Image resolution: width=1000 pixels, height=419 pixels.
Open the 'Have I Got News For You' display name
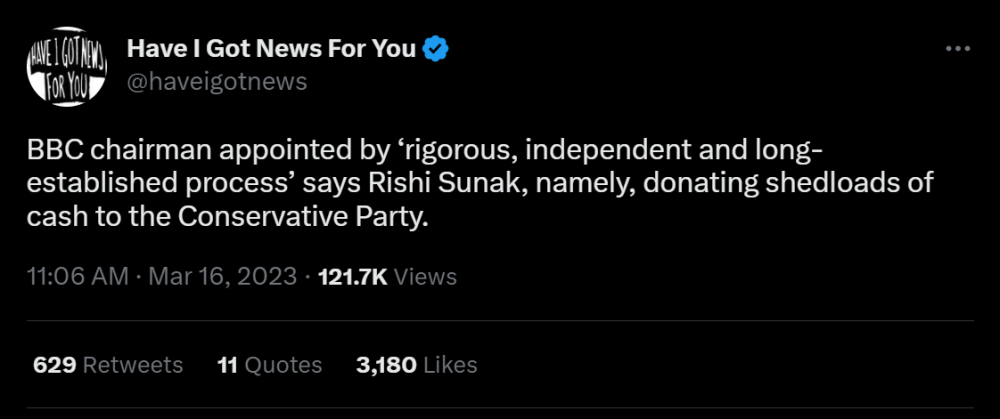pos(271,47)
